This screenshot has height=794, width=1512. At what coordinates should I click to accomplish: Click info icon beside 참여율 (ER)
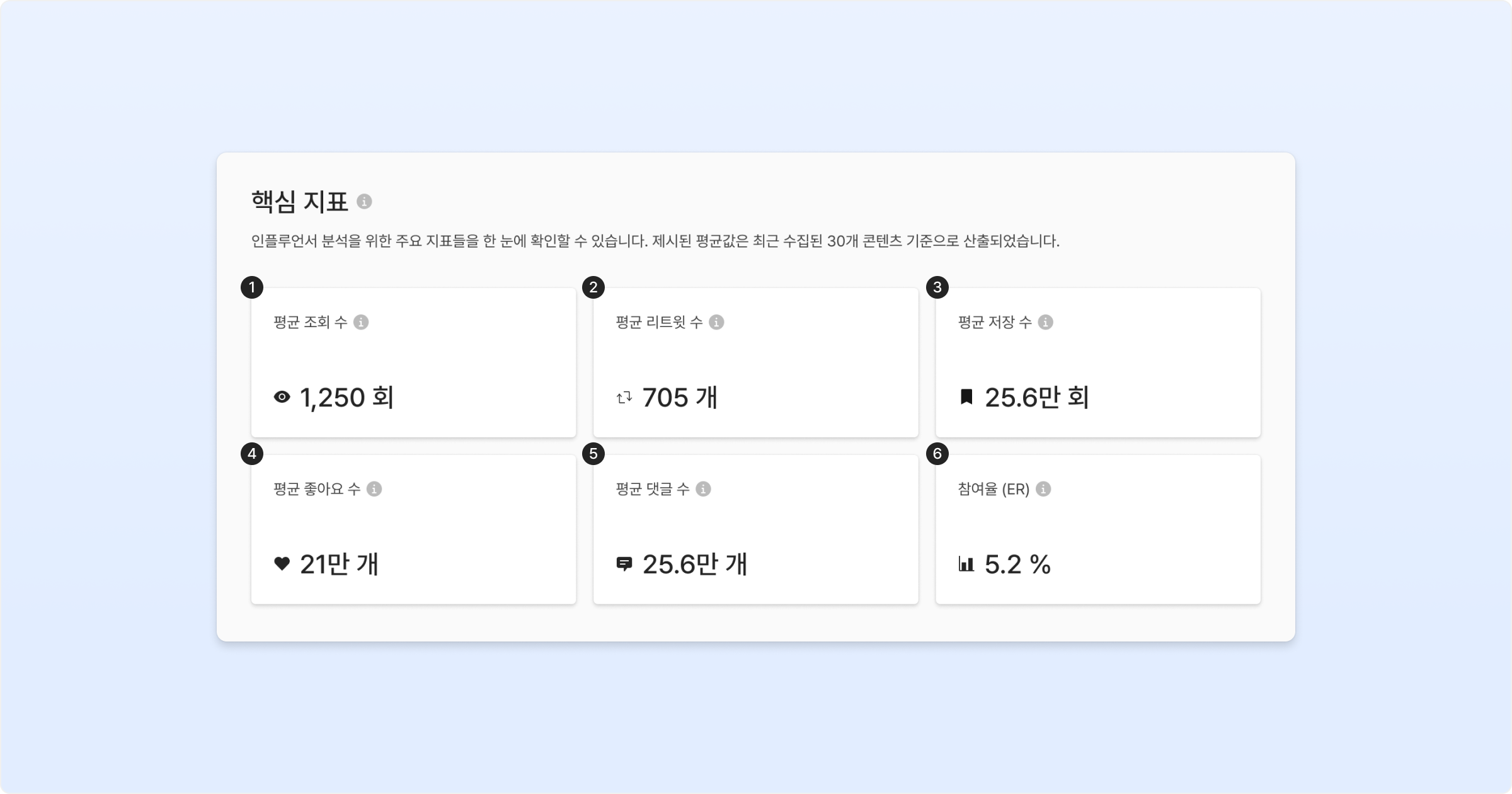click(x=1043, y=489)
